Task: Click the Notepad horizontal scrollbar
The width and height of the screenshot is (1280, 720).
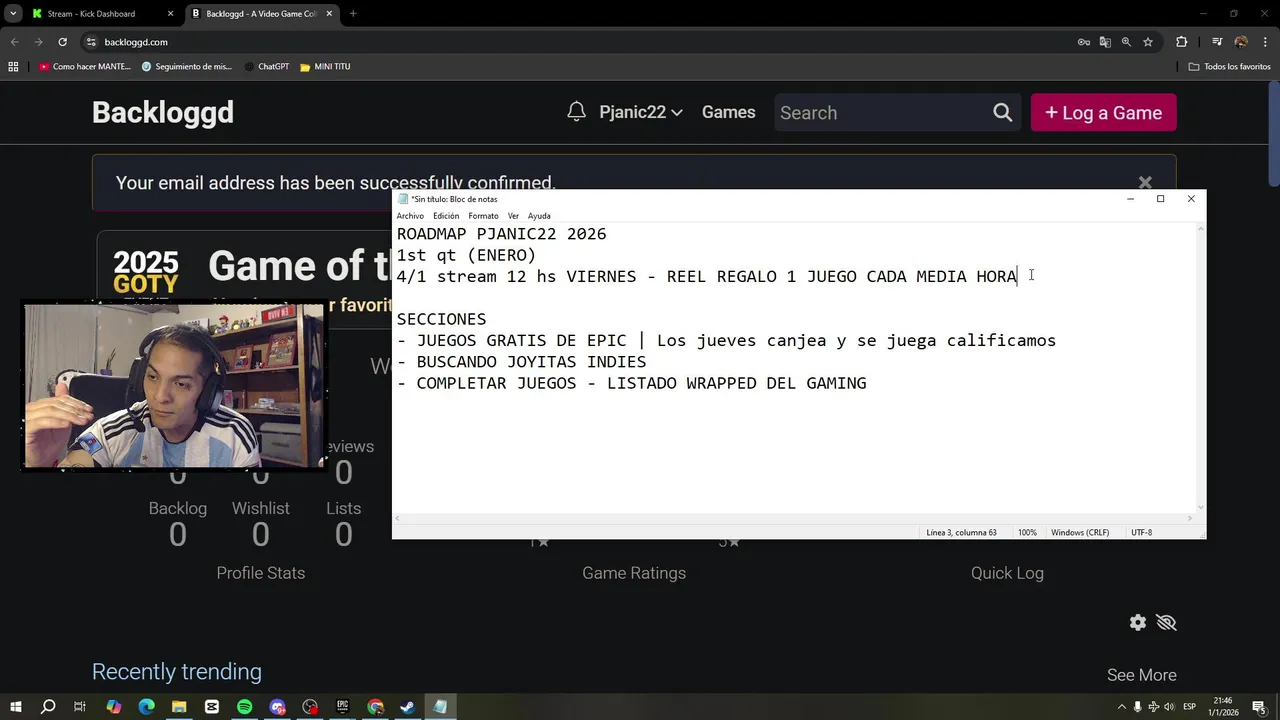Action: [794, 518]
